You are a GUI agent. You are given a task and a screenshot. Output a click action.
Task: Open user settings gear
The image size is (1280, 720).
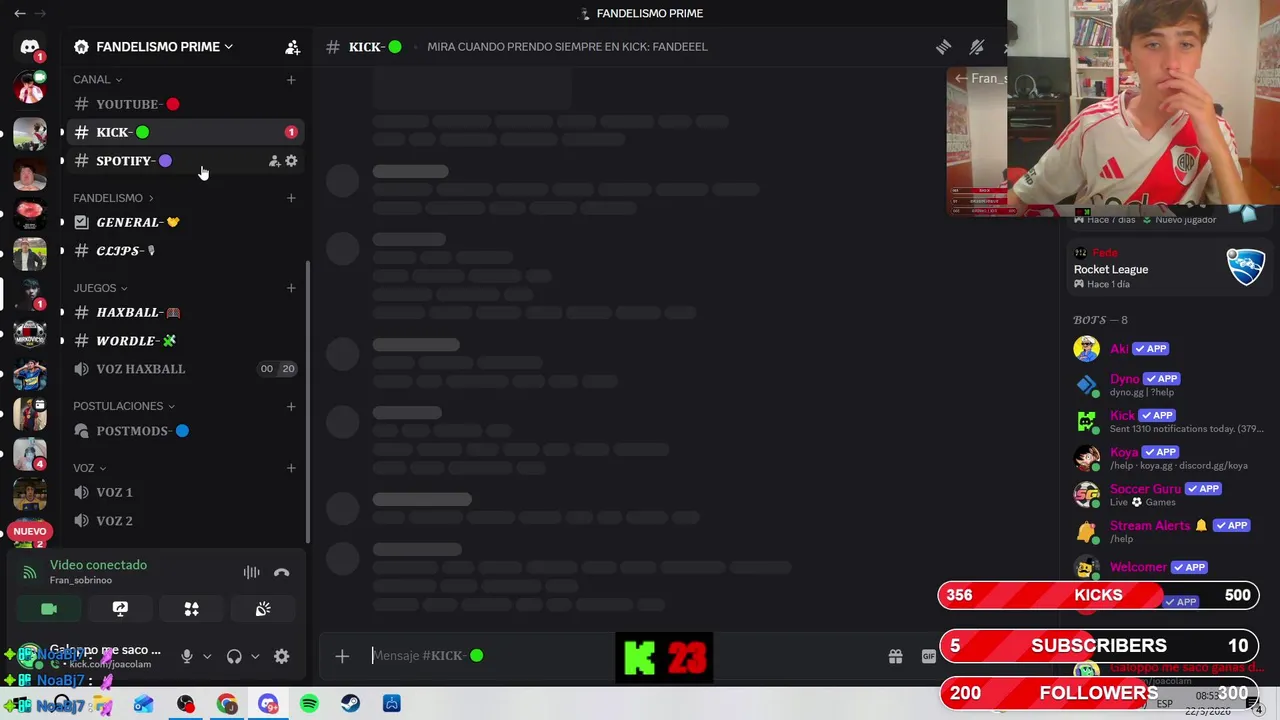point(281,656)
